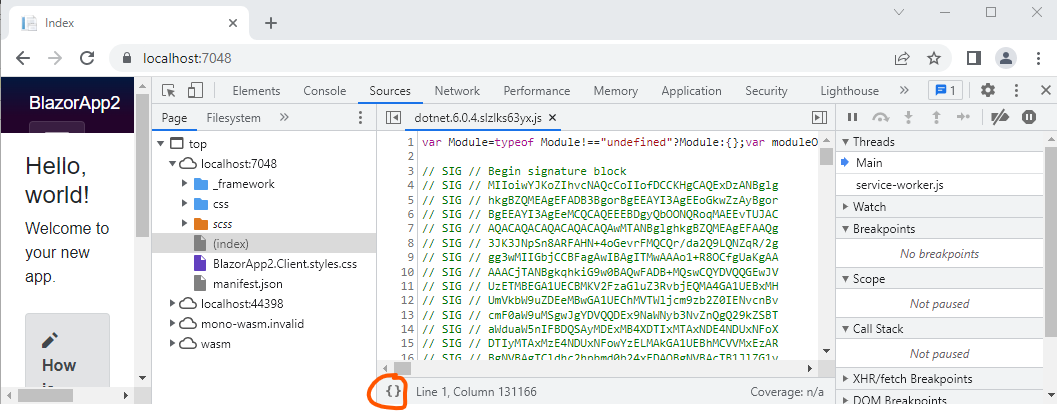Collapse the top frame tree node
The image size is (1057, 411).
point(160,144)
